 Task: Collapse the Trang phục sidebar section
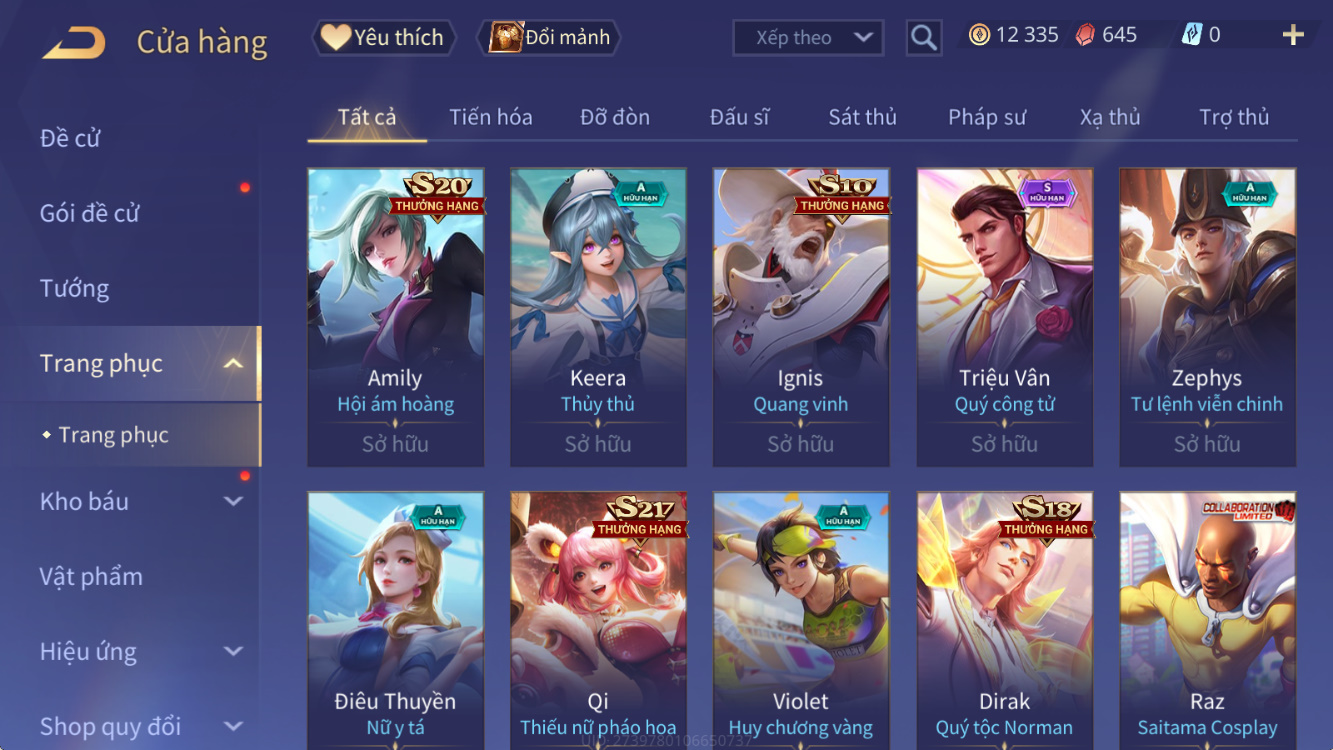click(232, 363)
